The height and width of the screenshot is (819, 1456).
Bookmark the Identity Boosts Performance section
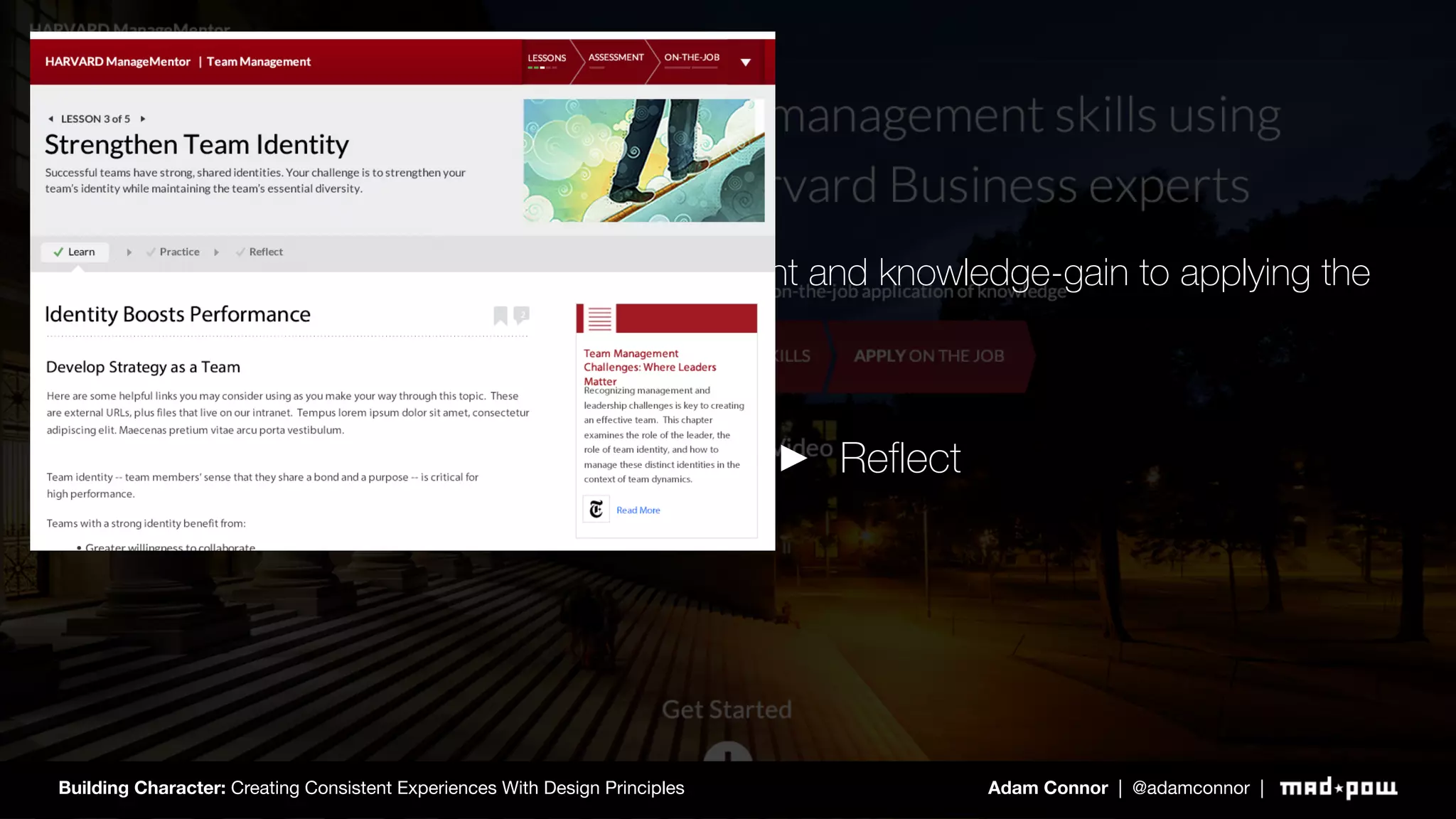(x=500, y=315)
